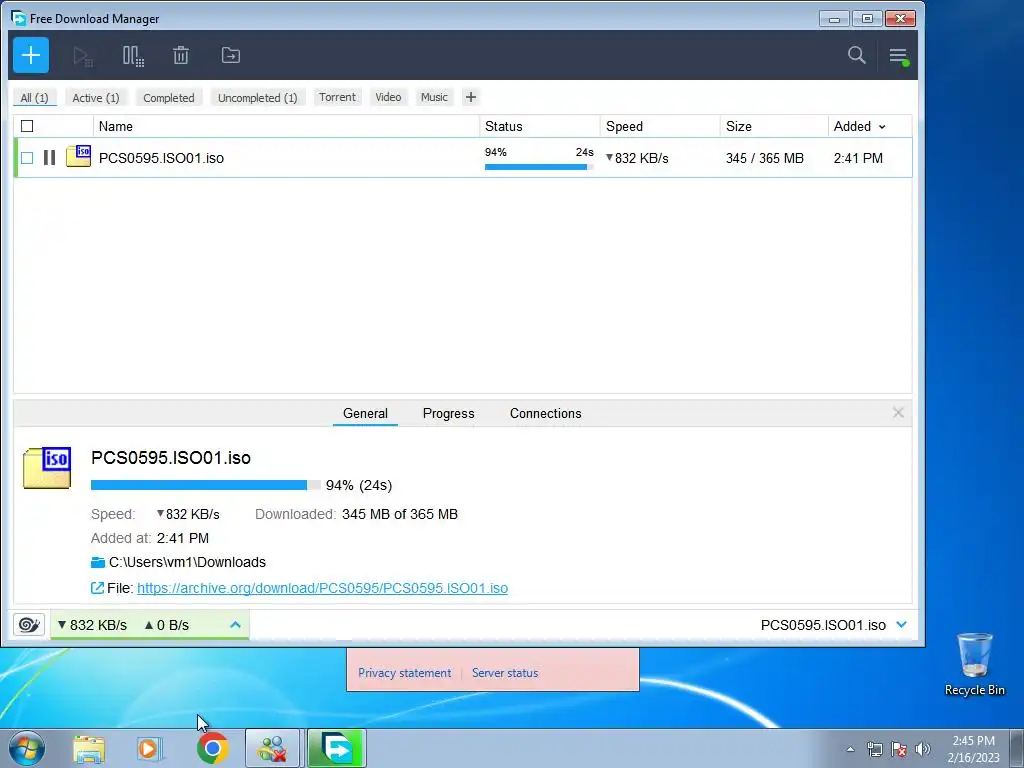Click the start all downloads toolbar icon

(x=83, y=56)
